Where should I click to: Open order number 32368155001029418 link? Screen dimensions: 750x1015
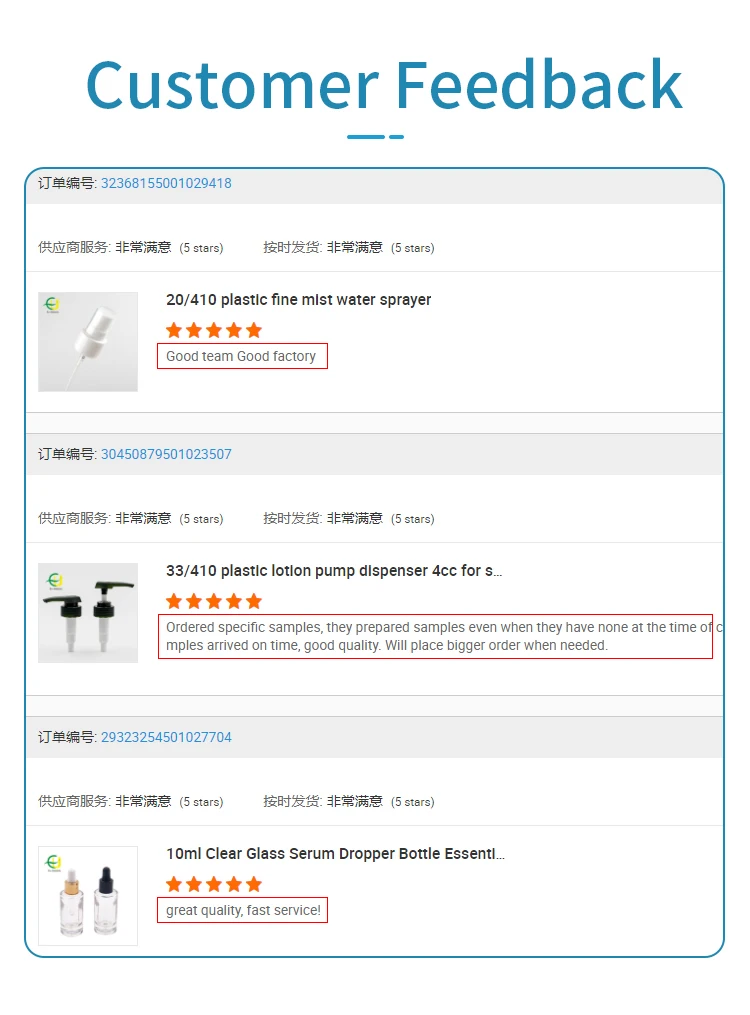(166, 183)
